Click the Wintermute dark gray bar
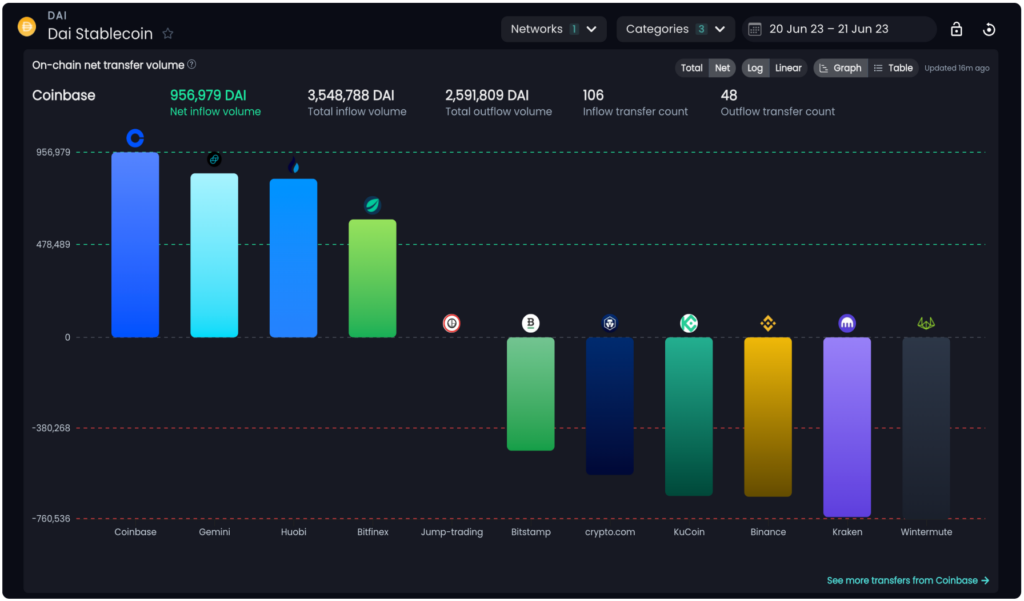The width and height of the screenshot is (1024, 601). click(926, 428)
